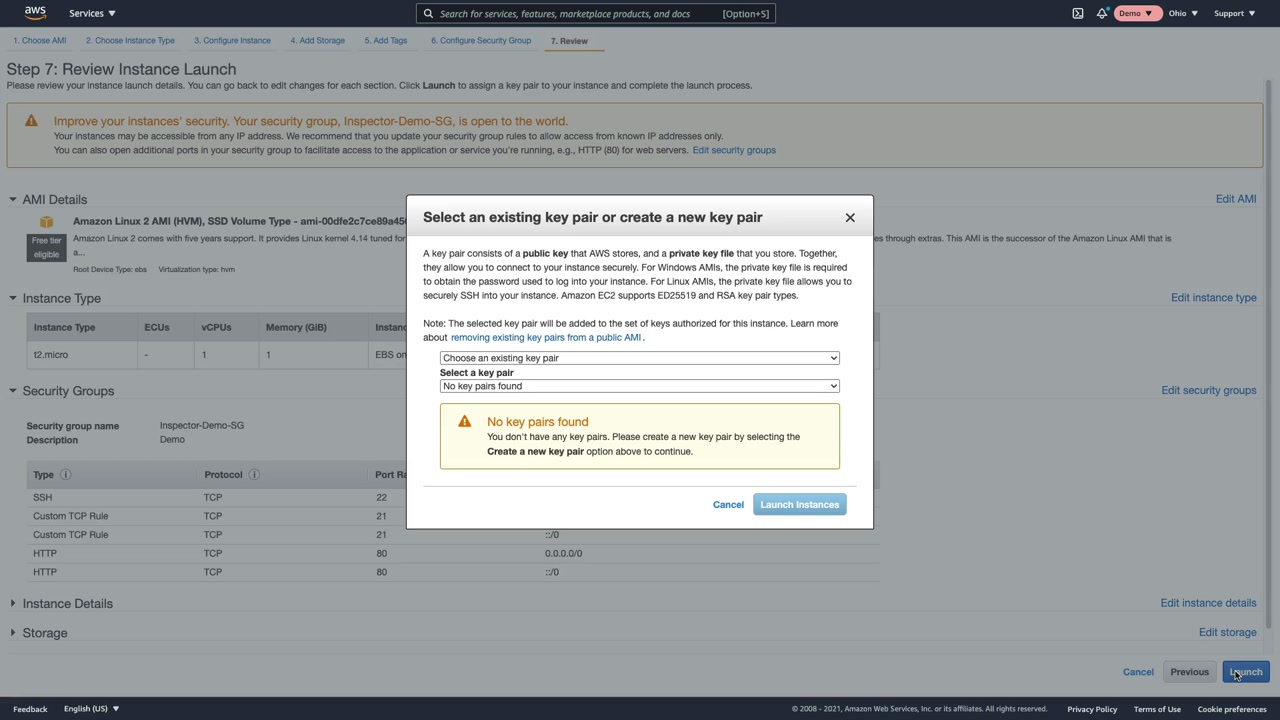Open the Ohio region selector
The image size is (1280, 720).
click(1183, 14)
